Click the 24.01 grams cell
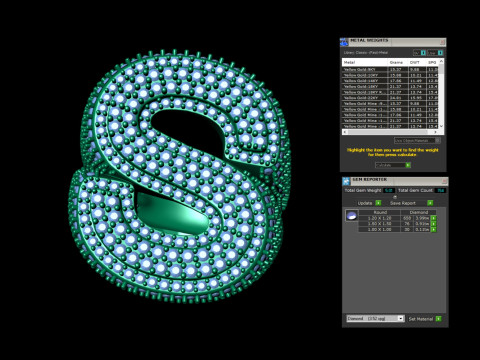This screenshot has height=360, width=480. [x=398, y=98]
